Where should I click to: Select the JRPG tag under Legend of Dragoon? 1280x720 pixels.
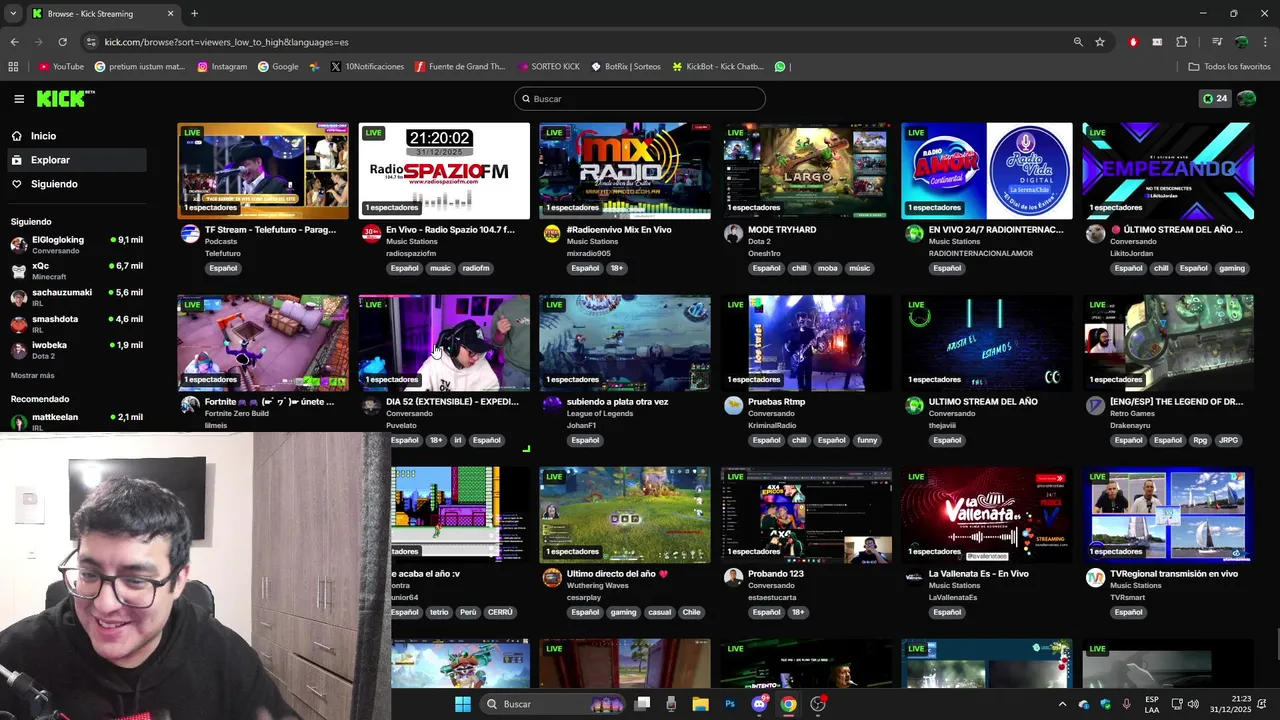click(x=1228, y=440)
